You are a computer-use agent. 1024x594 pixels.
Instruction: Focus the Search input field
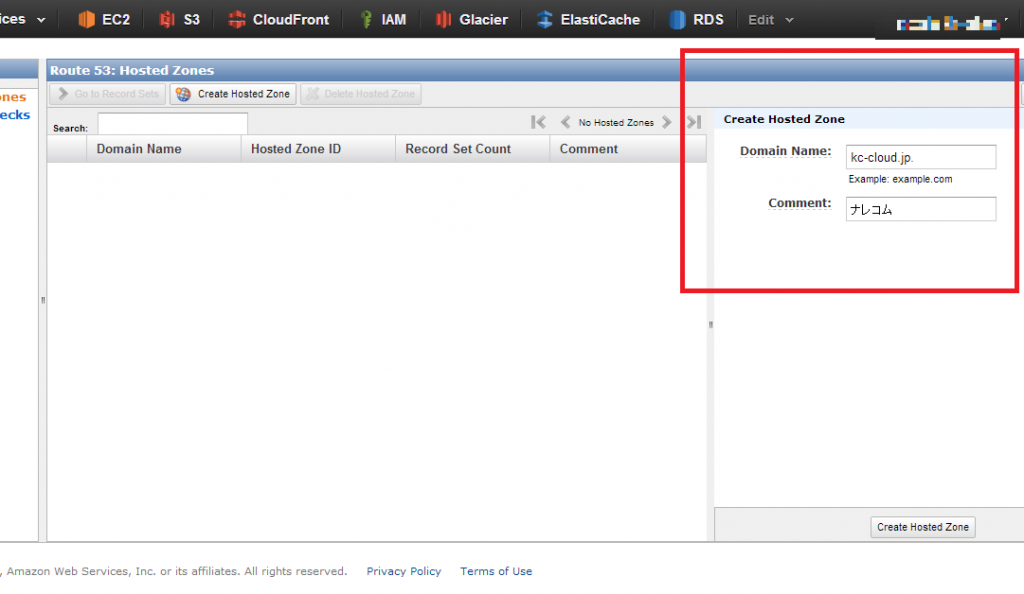coord(172,123)
